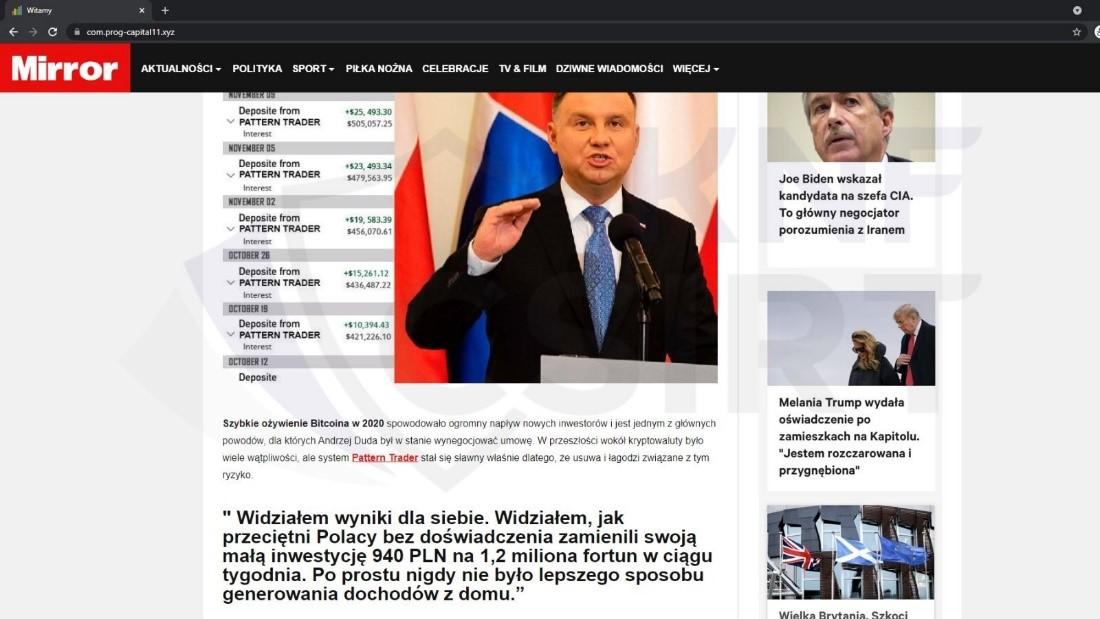
Task: Click the padlock site info icon
Action: pos(77,32)
